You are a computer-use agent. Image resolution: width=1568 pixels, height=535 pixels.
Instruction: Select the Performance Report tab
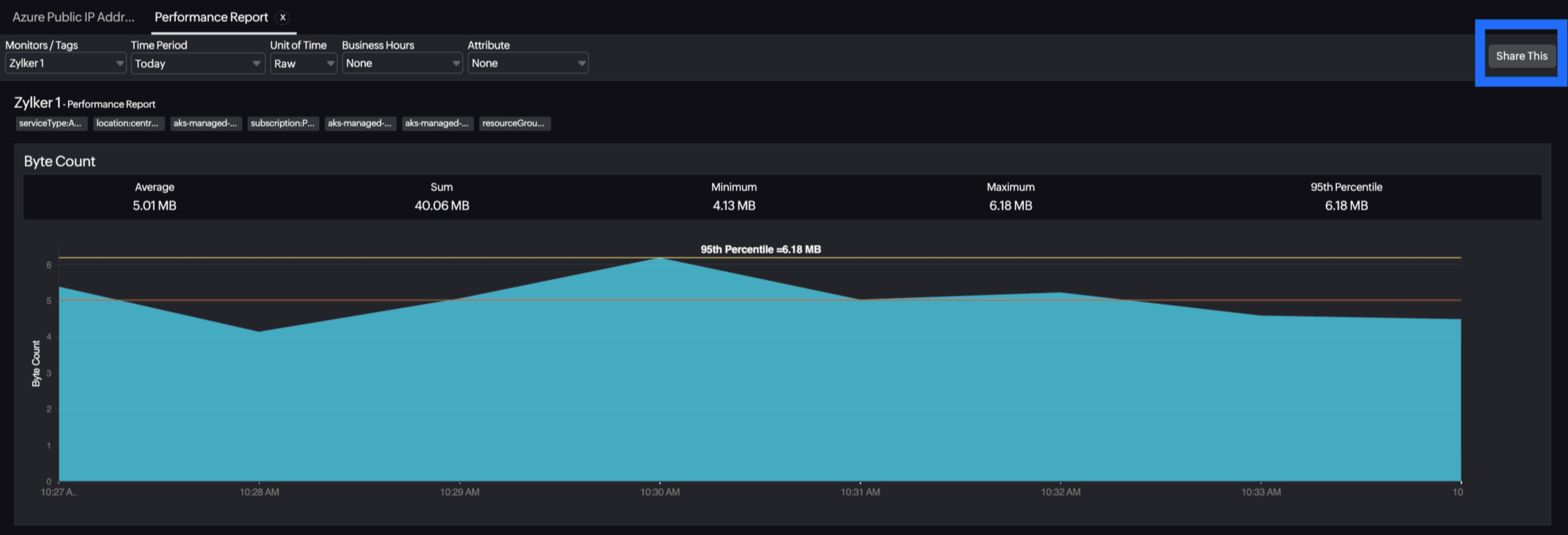coord(211,17)
